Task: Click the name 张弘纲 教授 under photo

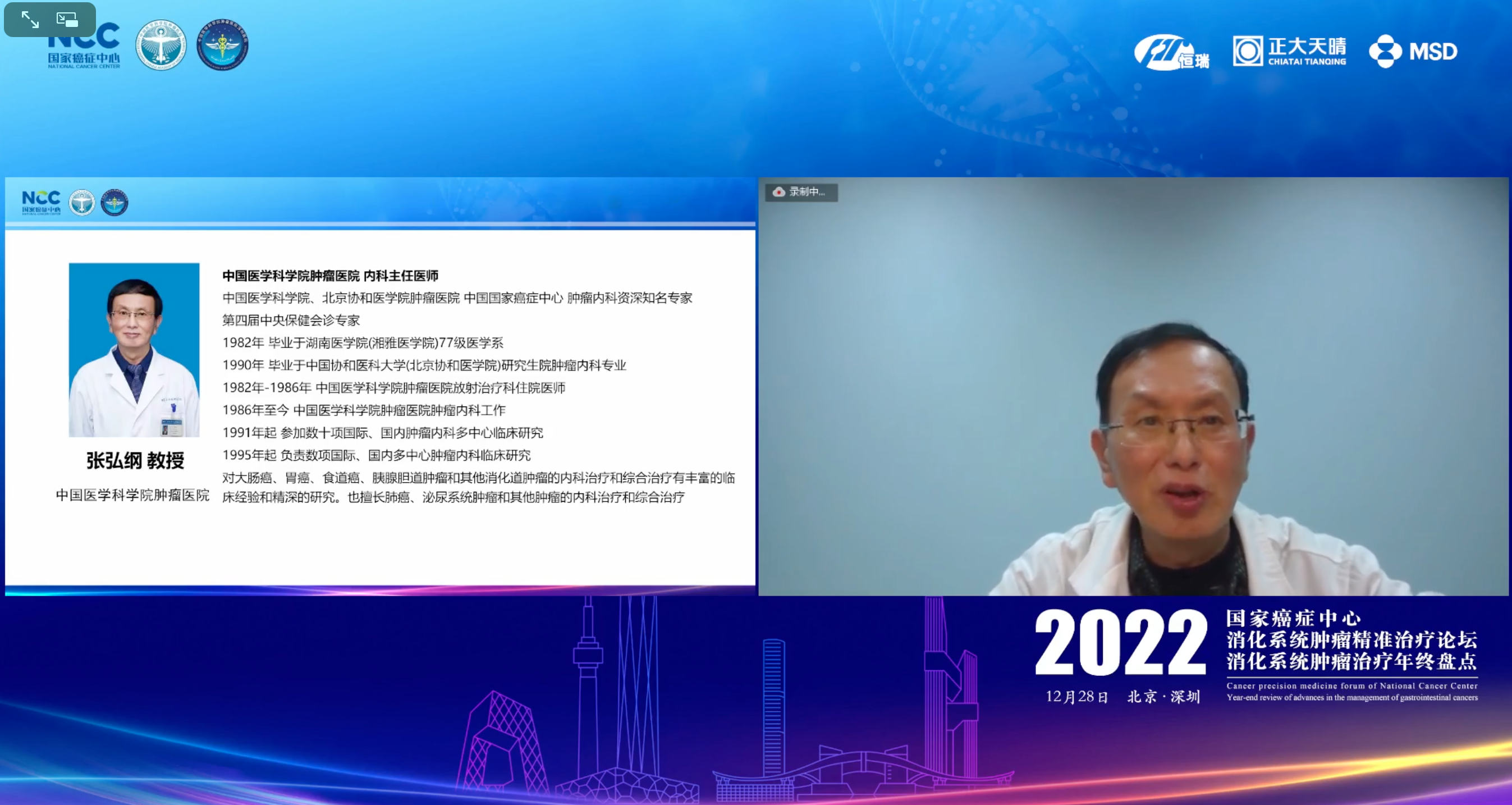Action: click(x=135, y=460)
